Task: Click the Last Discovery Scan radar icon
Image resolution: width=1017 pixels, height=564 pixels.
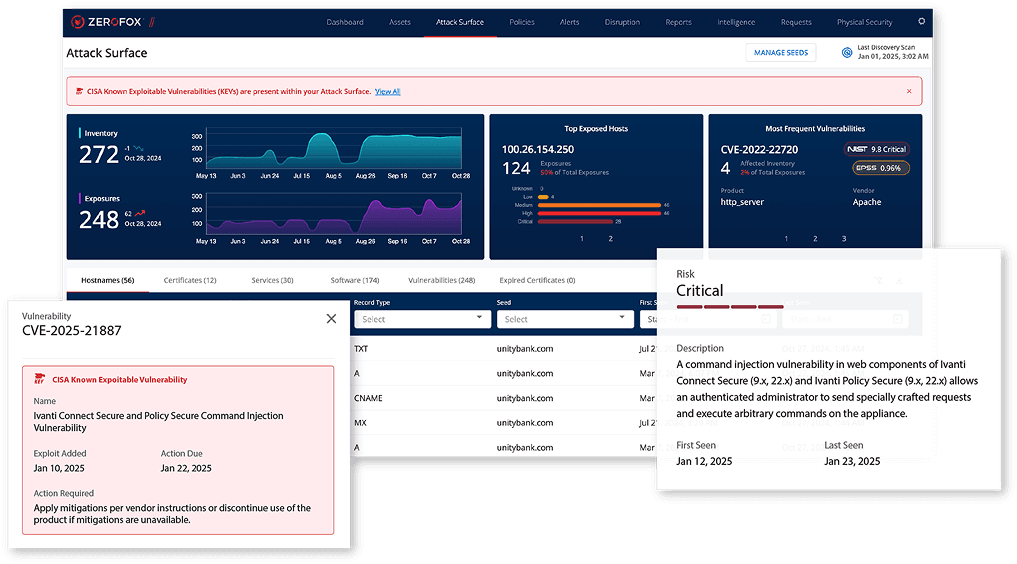Action: click(846, 53)
